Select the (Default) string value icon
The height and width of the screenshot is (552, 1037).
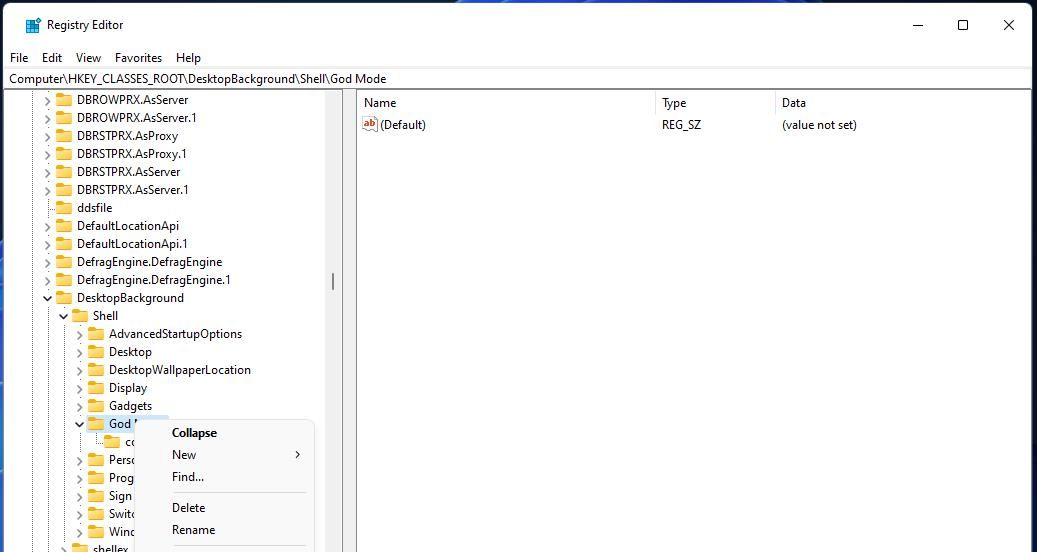(370, 124)
